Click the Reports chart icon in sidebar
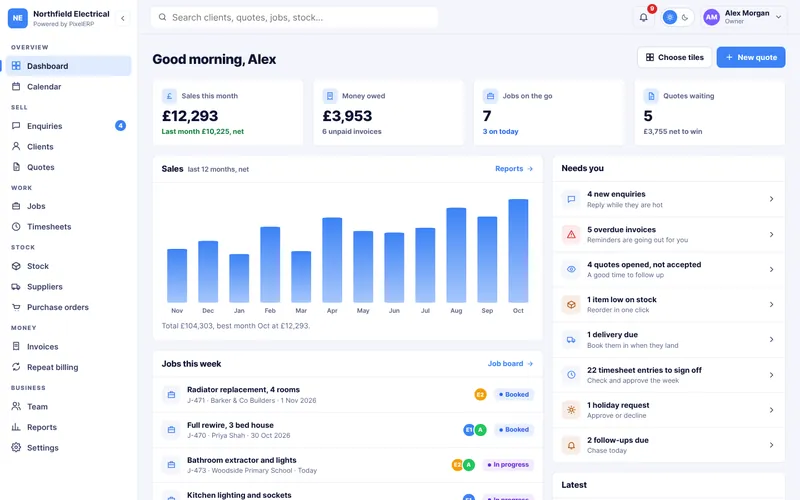This screenshot has height=500, width=800. coord(16,427)
